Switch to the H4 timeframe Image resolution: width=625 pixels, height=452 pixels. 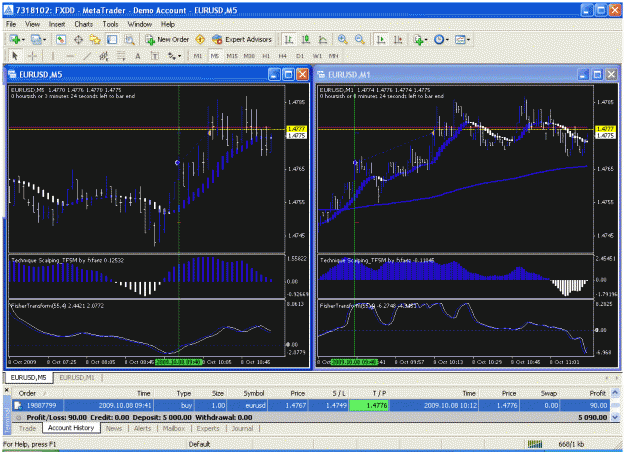pos(283,56)
